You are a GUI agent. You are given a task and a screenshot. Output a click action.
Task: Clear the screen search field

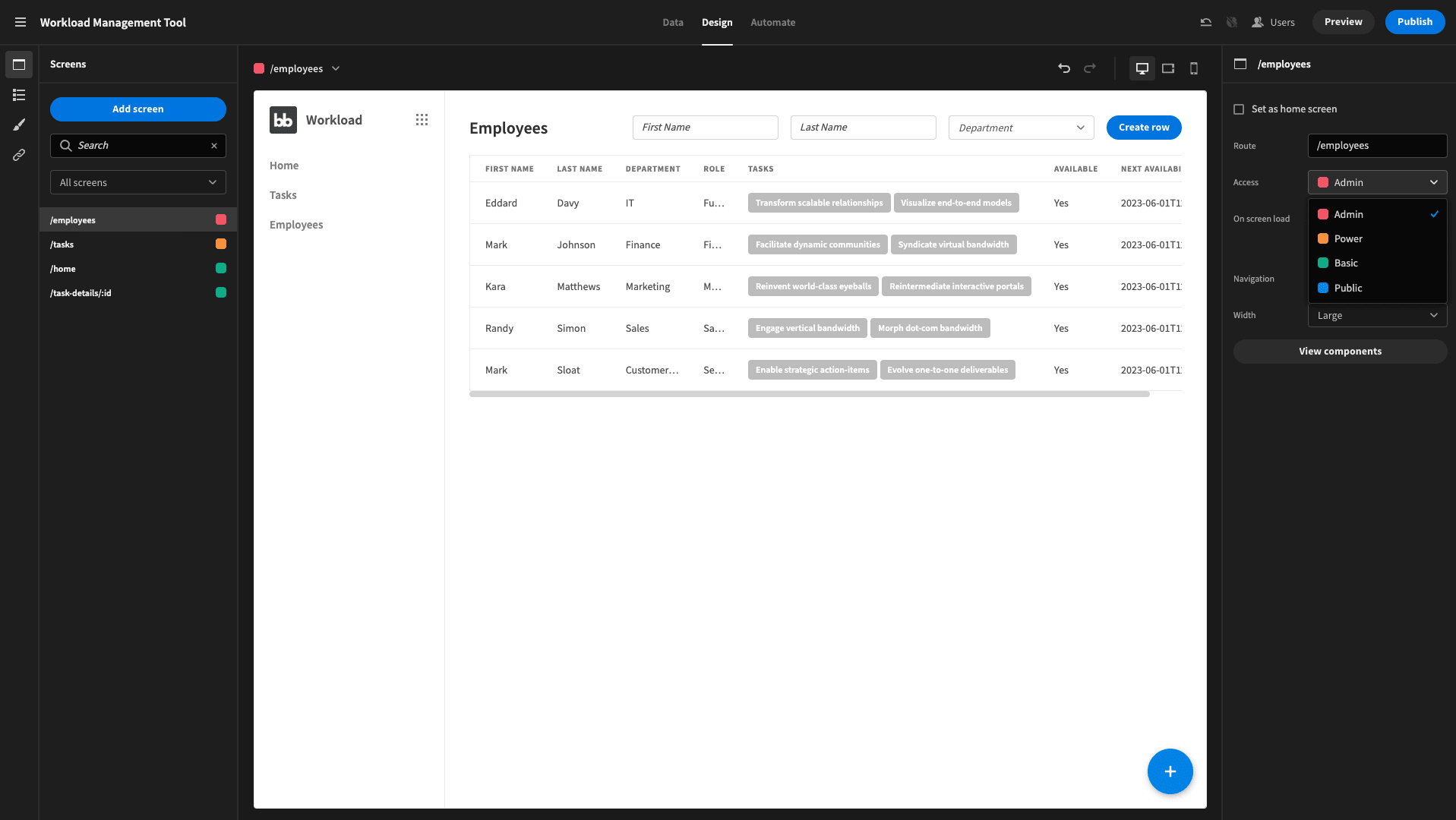pos(214,146)
